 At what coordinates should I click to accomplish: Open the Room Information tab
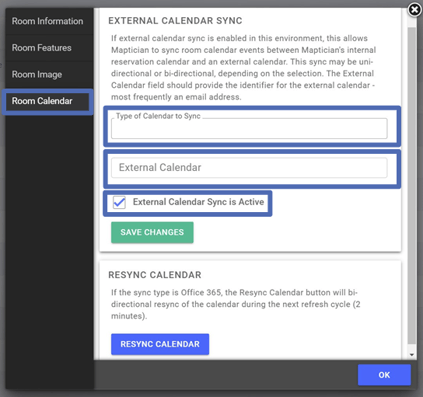(48, 21)
